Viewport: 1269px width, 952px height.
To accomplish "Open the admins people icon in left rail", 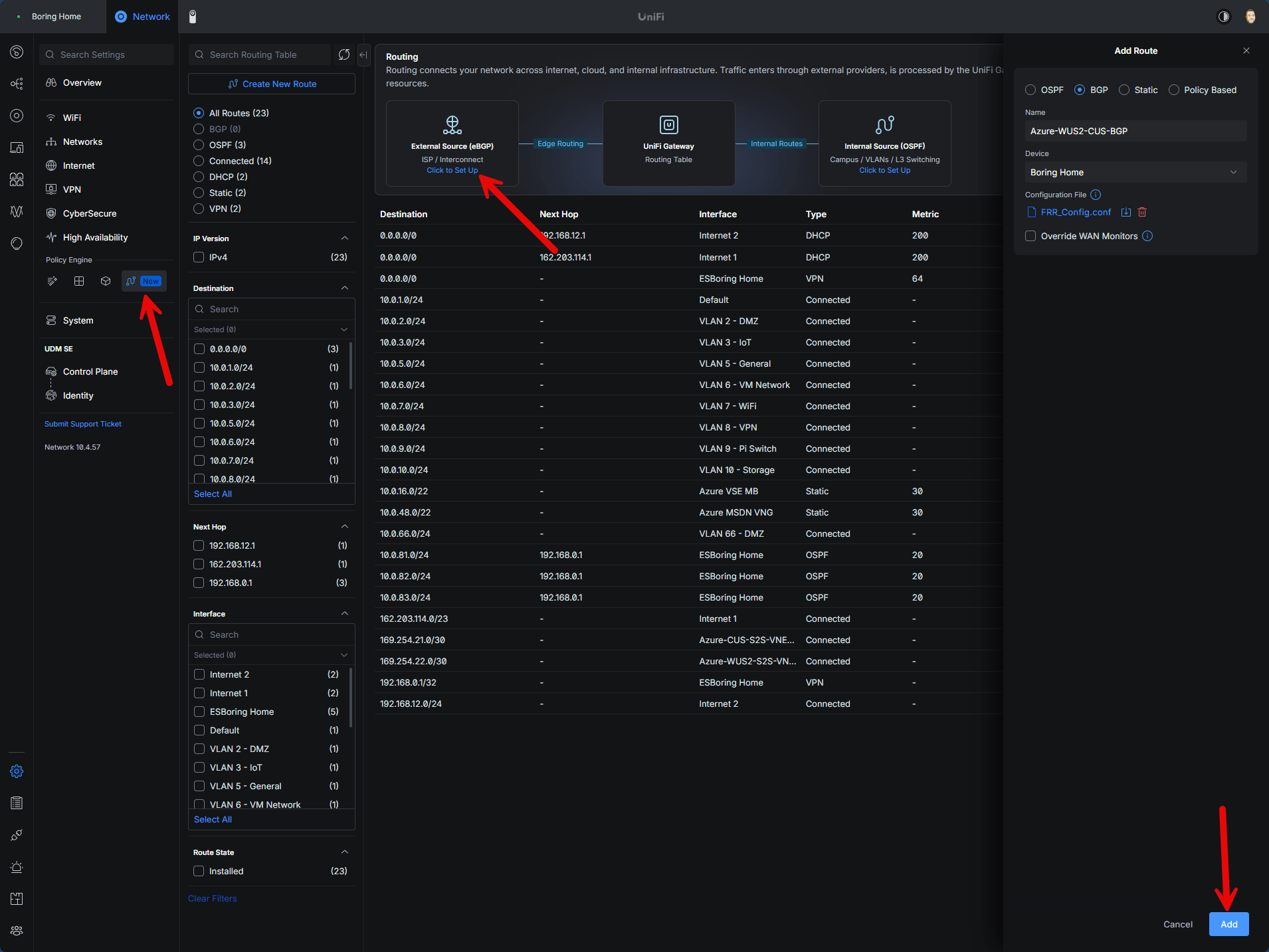I will [x=17, y=931].
